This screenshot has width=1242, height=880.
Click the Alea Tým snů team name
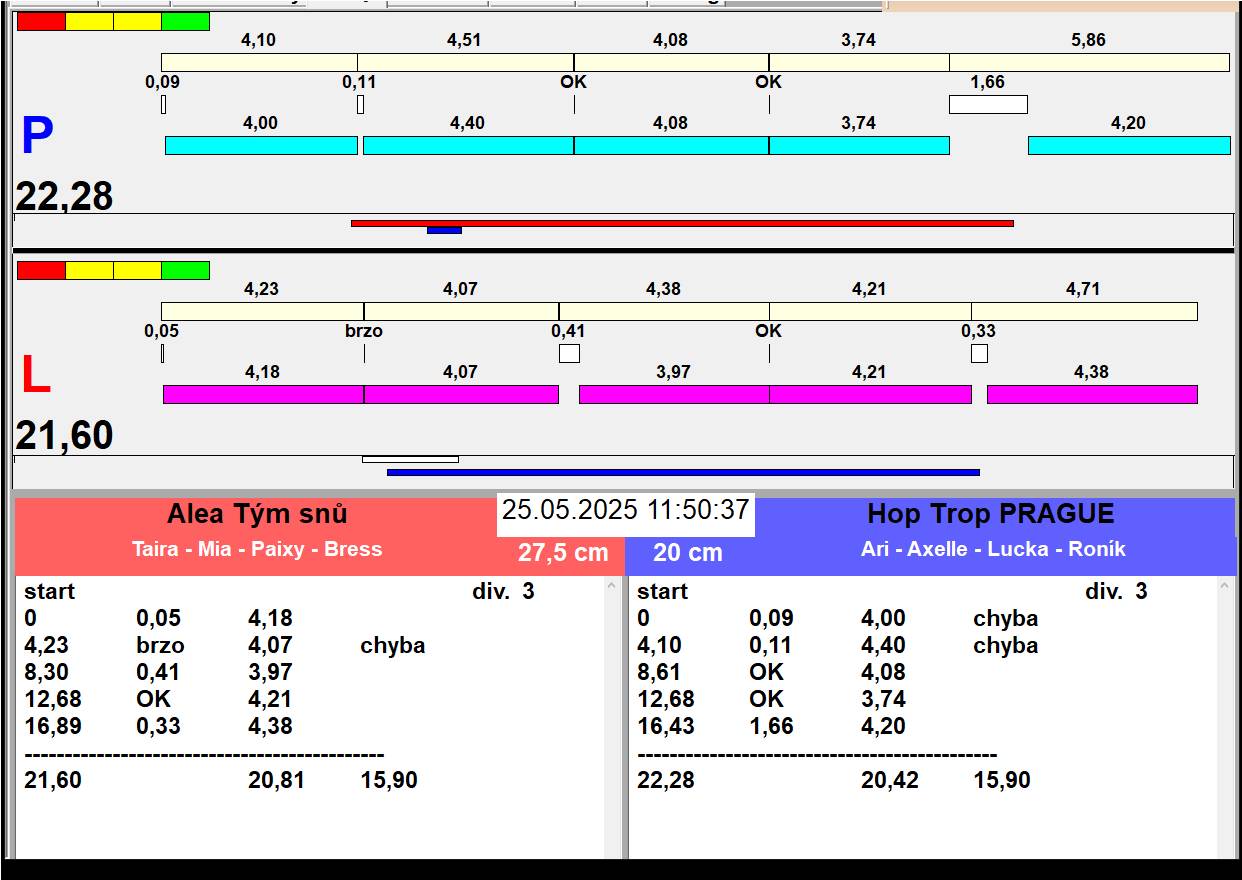click(257, 515)
